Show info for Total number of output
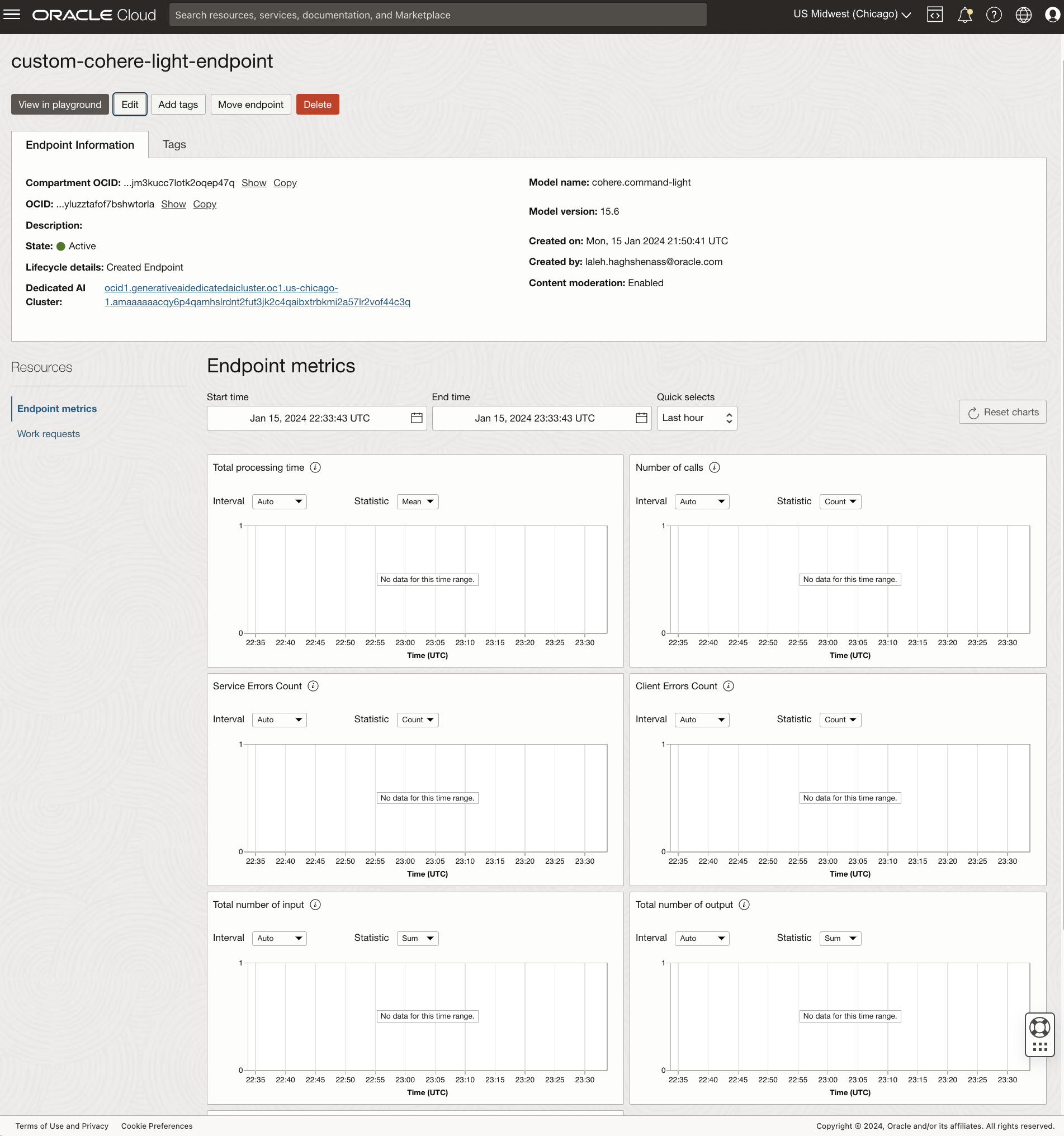The height and width of the screenshot is (1136, 1064). click(744, 905)
